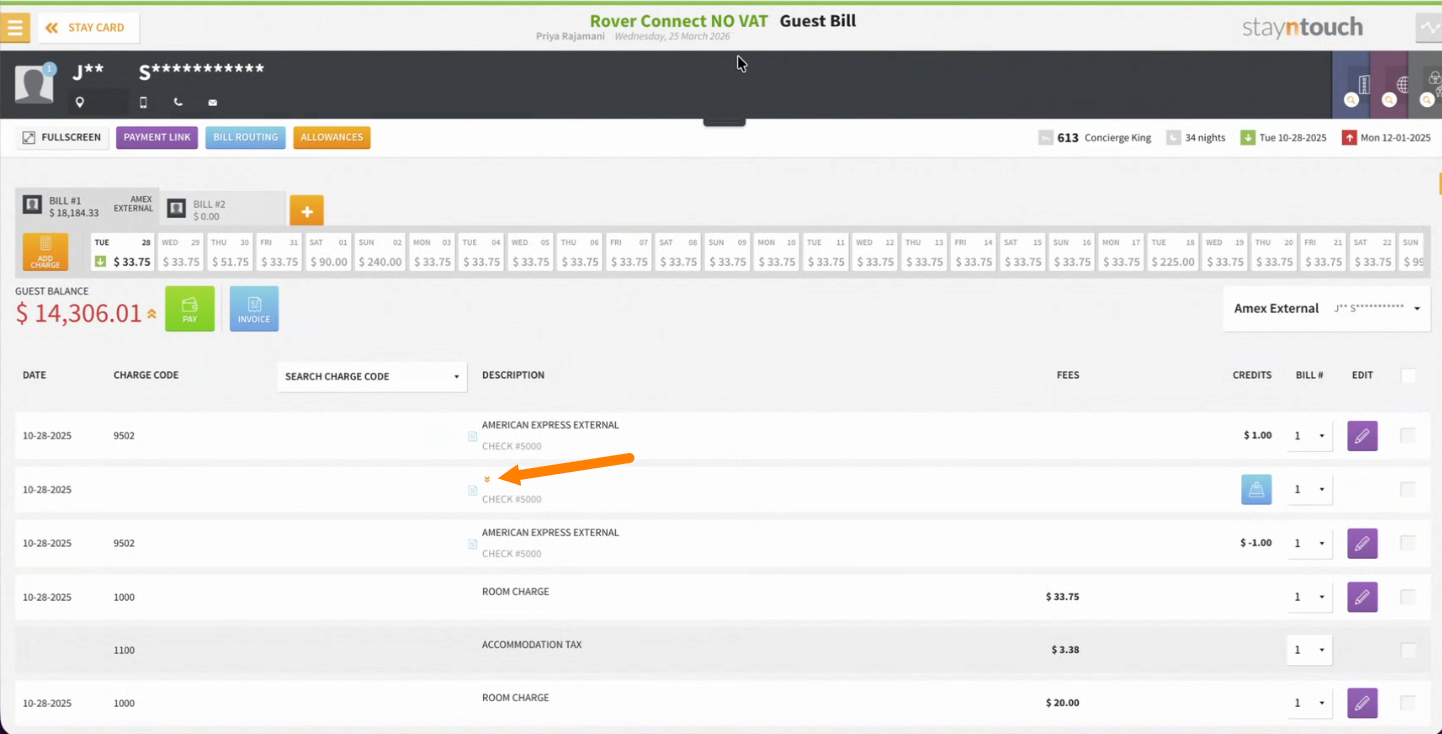Expand the double-chevron in the blank-description row

(487, 480)
